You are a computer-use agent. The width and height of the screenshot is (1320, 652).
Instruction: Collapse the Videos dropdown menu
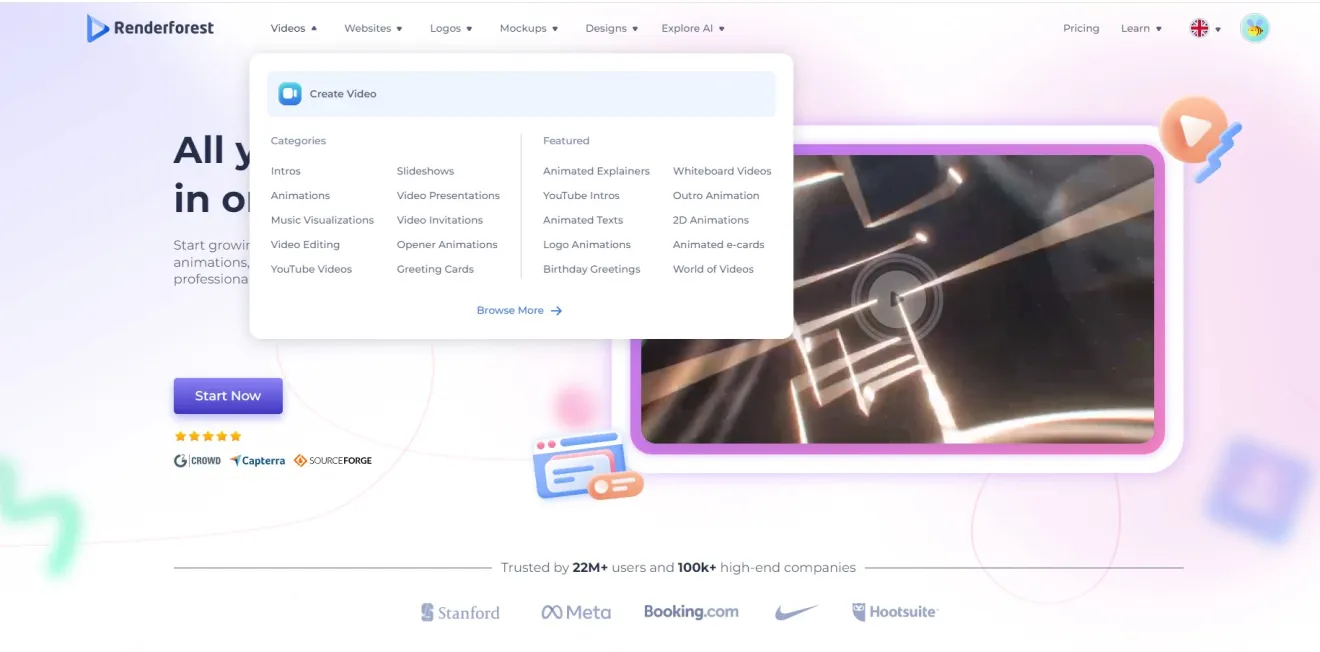click(294, 28)
